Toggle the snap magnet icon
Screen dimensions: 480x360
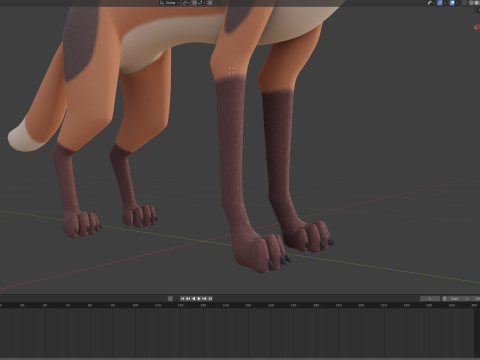point(194,3)
